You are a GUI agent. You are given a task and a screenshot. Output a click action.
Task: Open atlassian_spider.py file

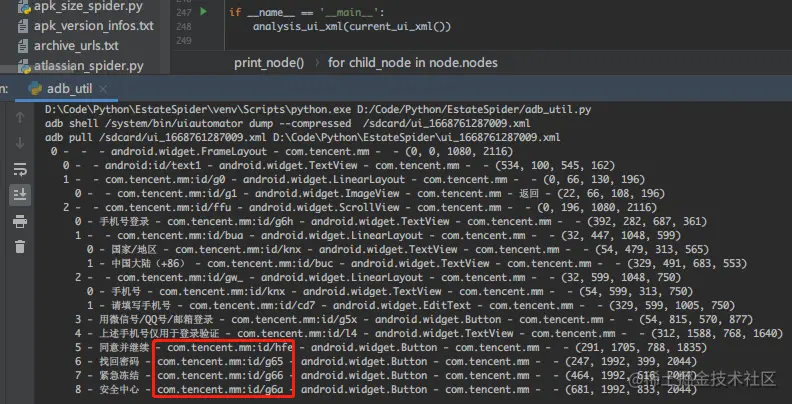click(88, 66)
